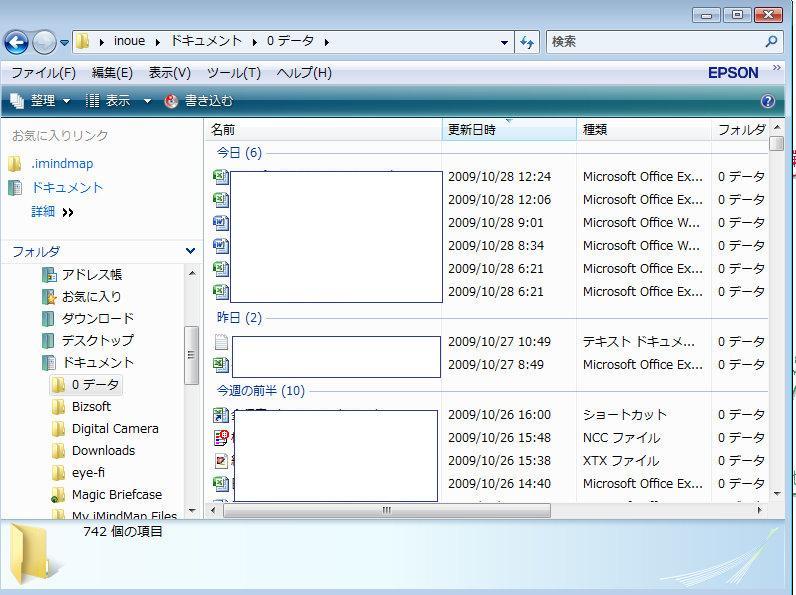Click the ドキュメント breadcrumb in address bar
This screenshot has width=796, height=595.
pyautogui.click(x=206, y=42)
